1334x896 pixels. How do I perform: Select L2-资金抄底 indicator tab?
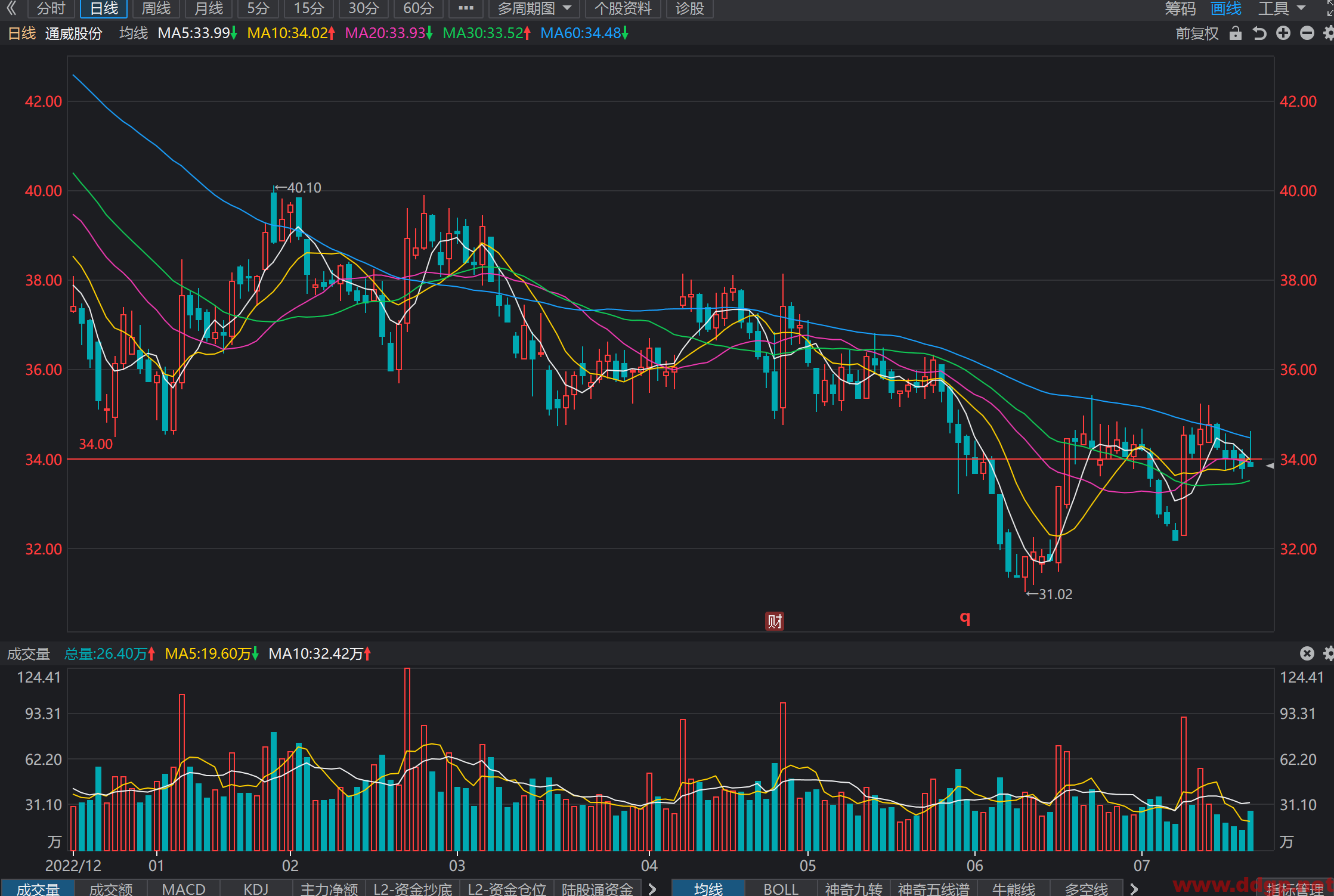click(x=413, y=888)
